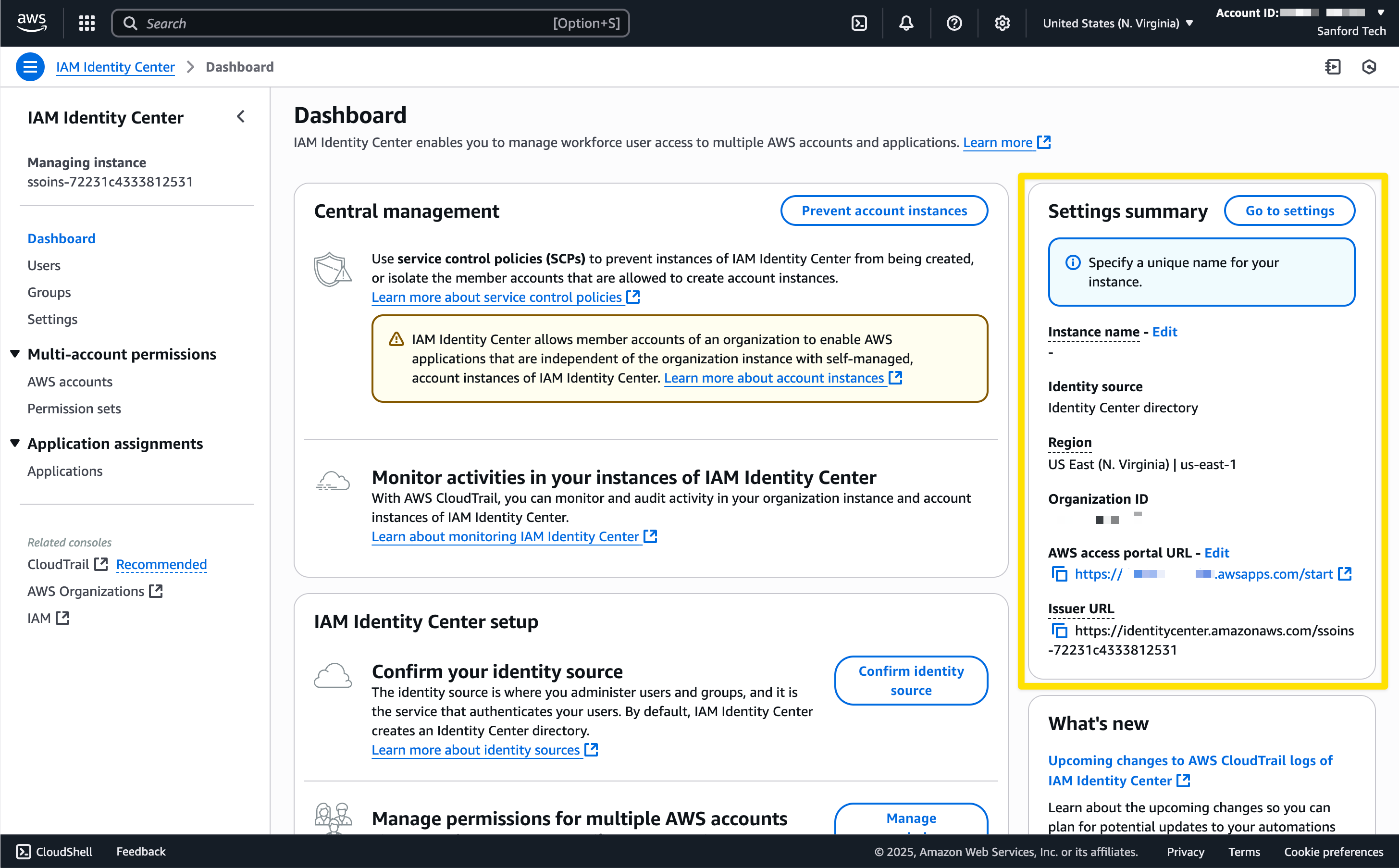This screenshot has width=1399, height=868.
Task: Open IAM Identity Center breadcrumb link
Action: [115, 67]
